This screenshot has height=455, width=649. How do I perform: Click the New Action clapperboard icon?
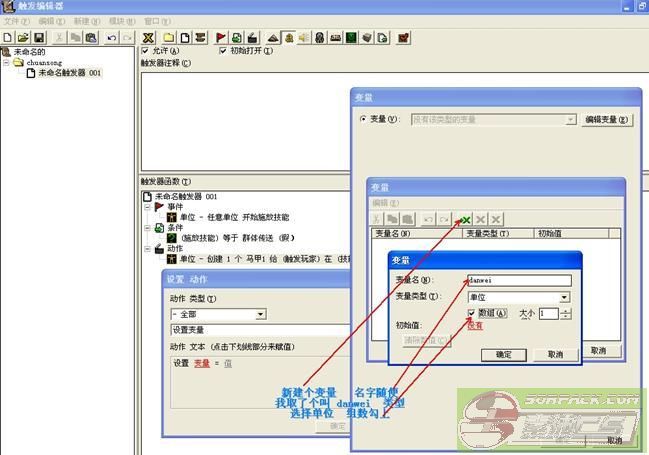253,37
